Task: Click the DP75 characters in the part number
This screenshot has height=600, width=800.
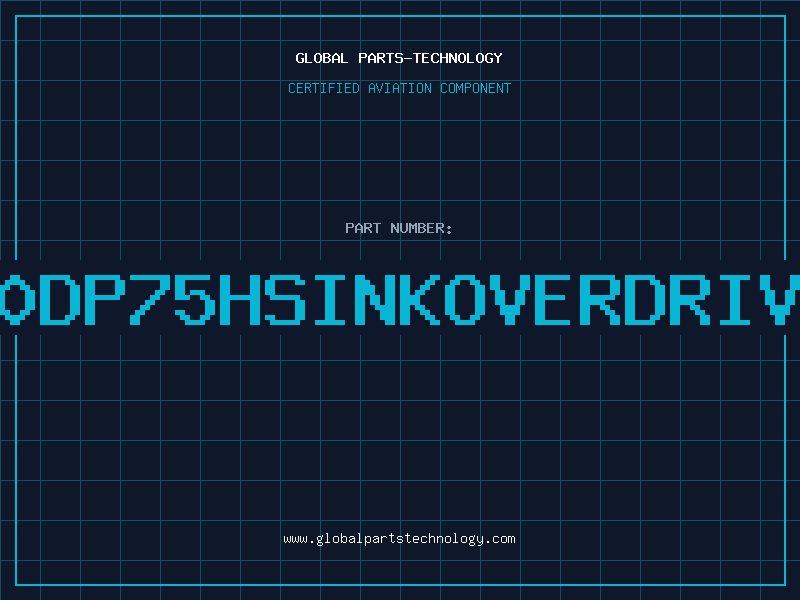Action: (128, 299)
